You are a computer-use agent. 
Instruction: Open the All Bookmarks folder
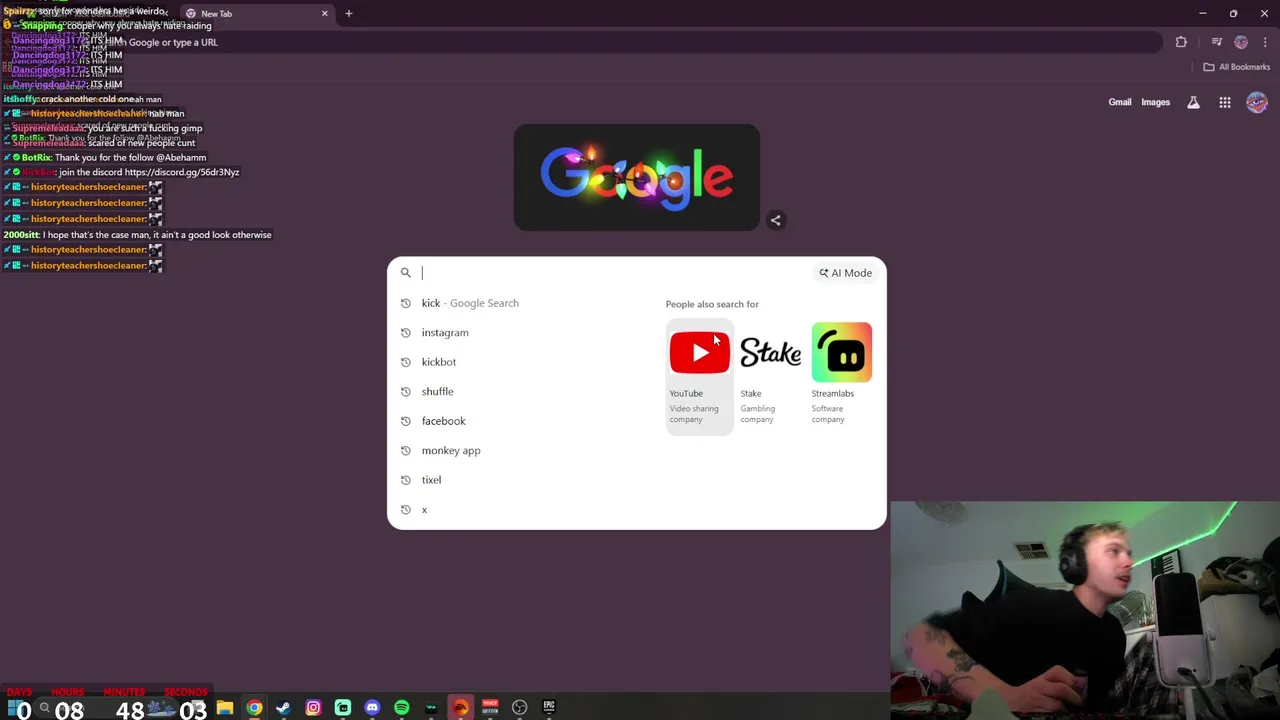tap(1236, 67)
